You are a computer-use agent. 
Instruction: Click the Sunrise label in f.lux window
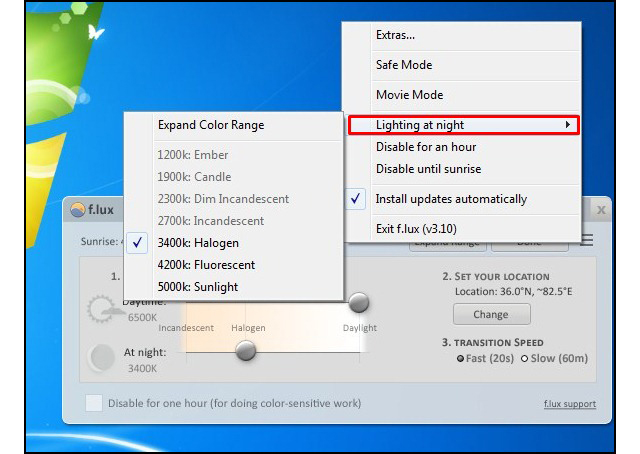(100, 242)
